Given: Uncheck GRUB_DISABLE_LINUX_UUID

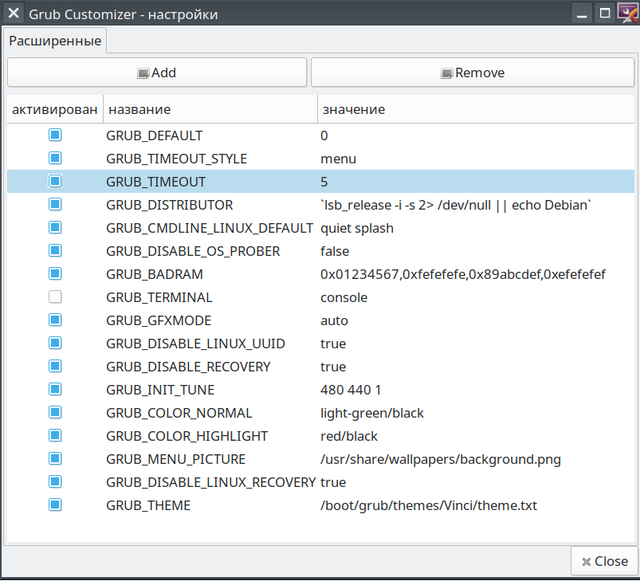Looking at the screenshot, I should [55, 343].
